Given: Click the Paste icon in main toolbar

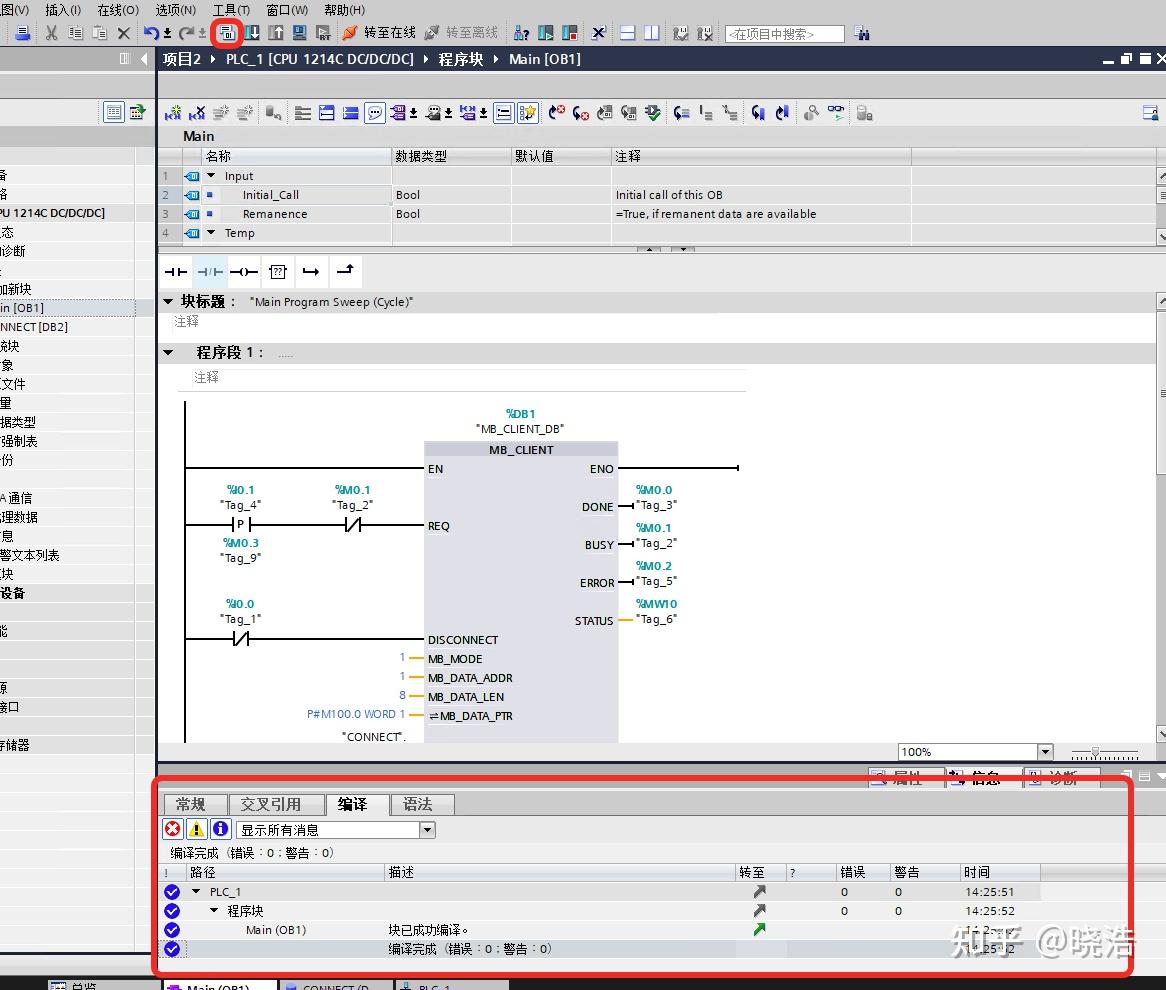Looking at the screenshot, I should click(x=99, y=33).
